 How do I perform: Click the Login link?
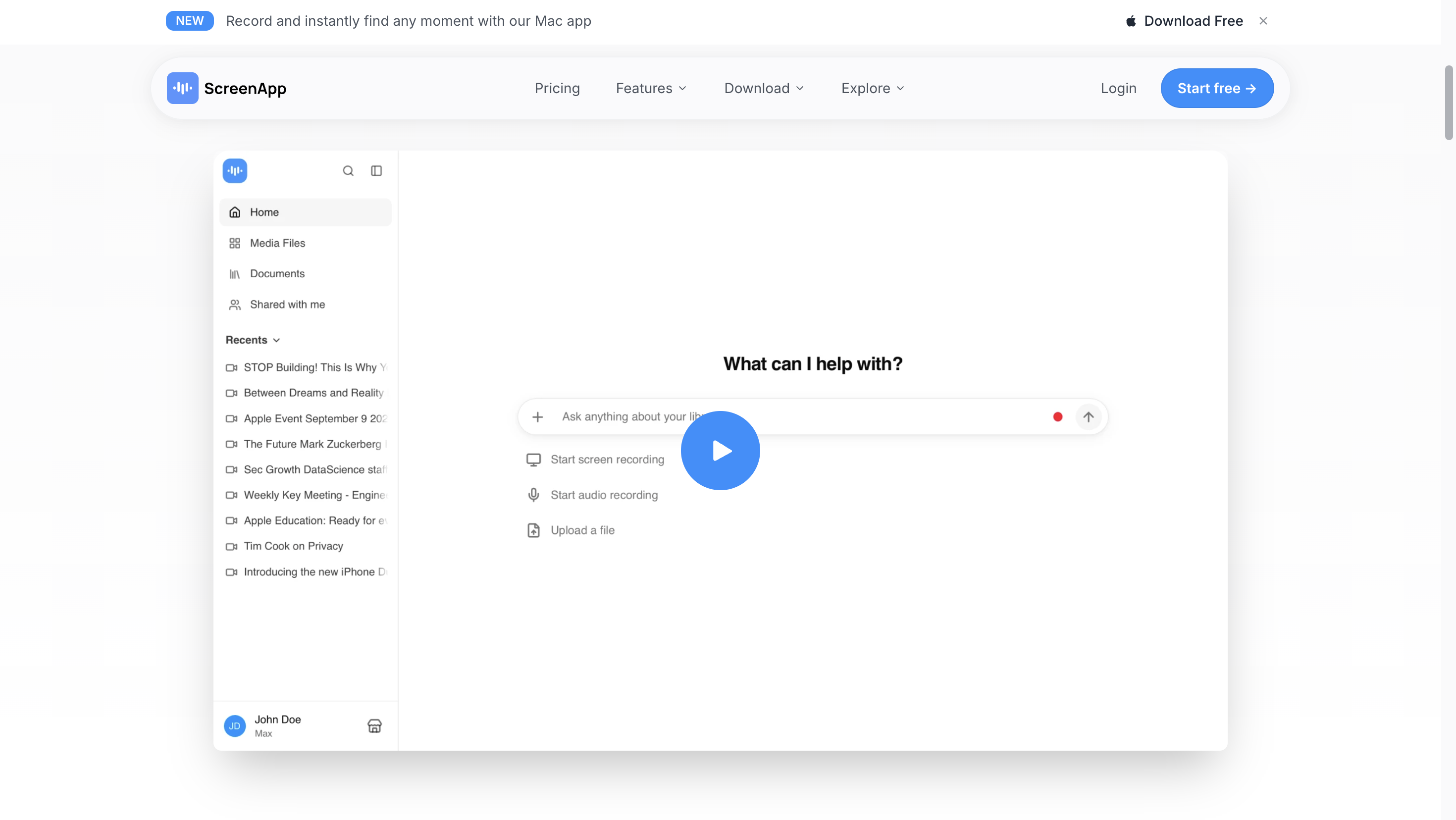(x=1119, y=88)
